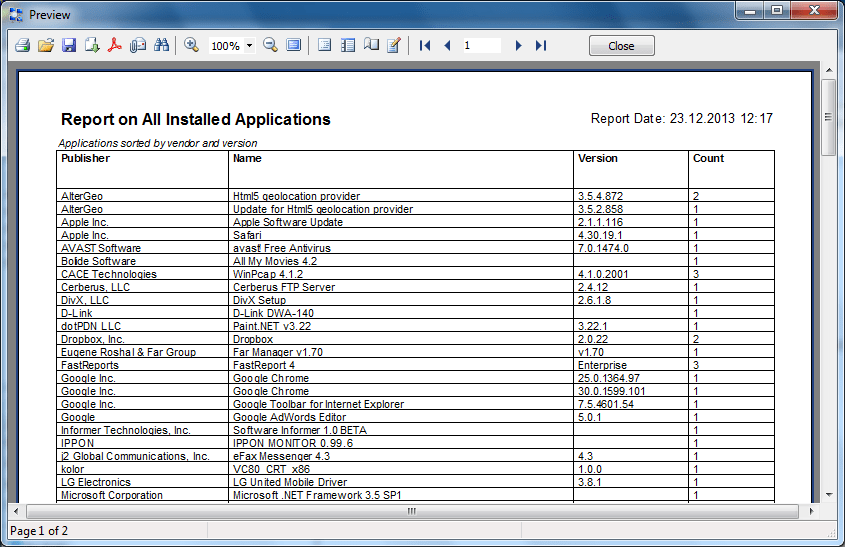The width and height of the screenshot is (845, 547).
Task: Click 'CACE Technologies' publisher cell
Action: tap(143, 274)
